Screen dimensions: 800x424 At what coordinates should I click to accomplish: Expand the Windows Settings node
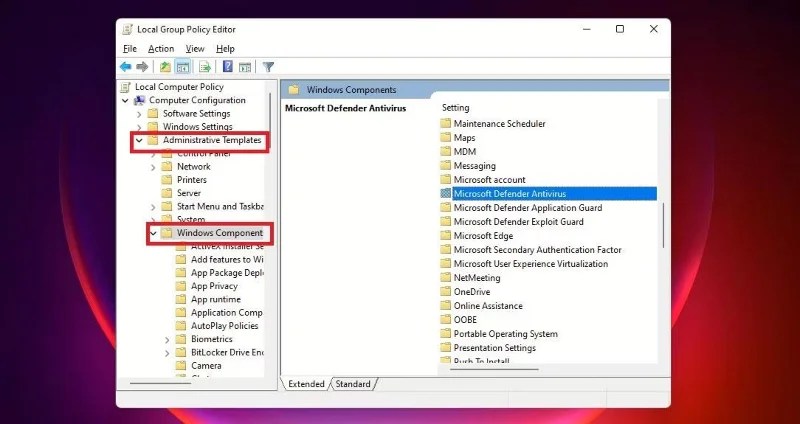click(x=139, y=127)
